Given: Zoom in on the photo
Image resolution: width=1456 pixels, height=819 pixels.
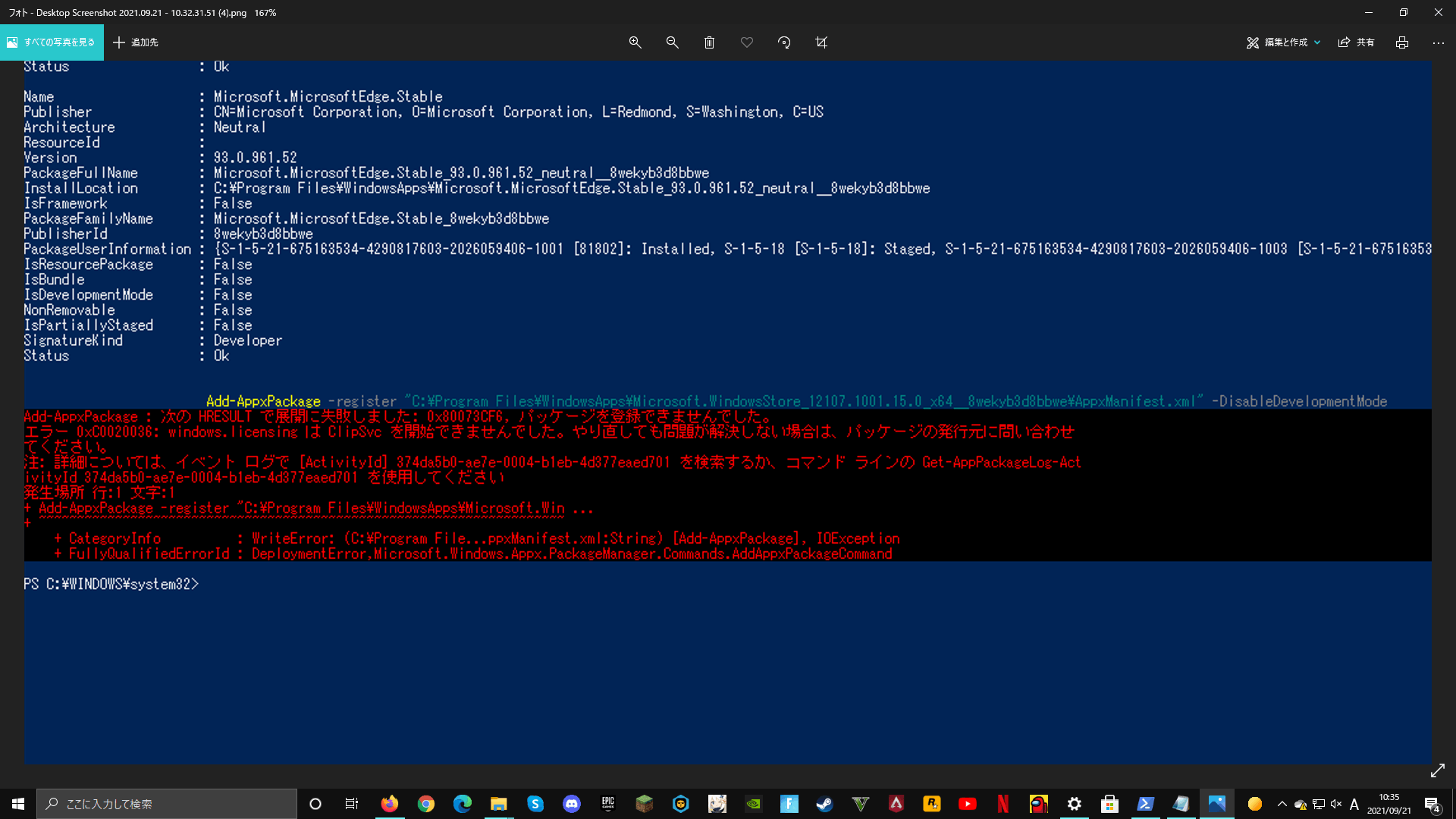Looking at the screenshot, I should click(x=635, y=42).
